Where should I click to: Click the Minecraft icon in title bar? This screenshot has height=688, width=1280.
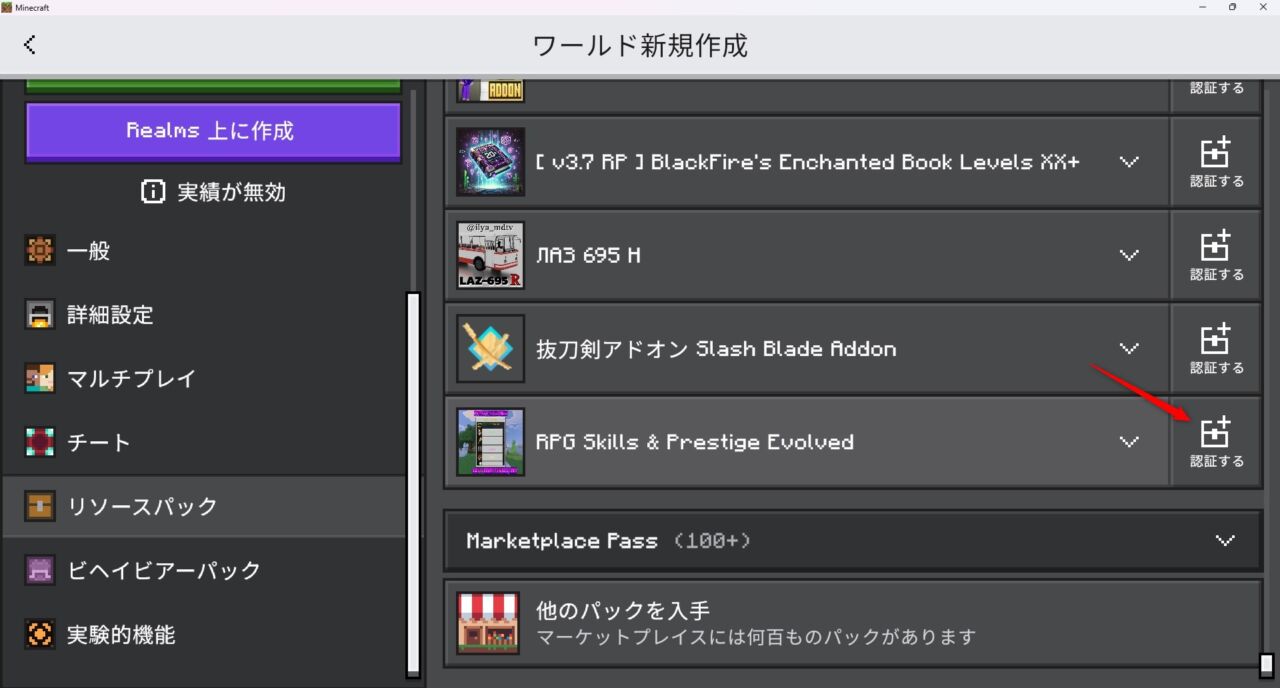point(7,7)
